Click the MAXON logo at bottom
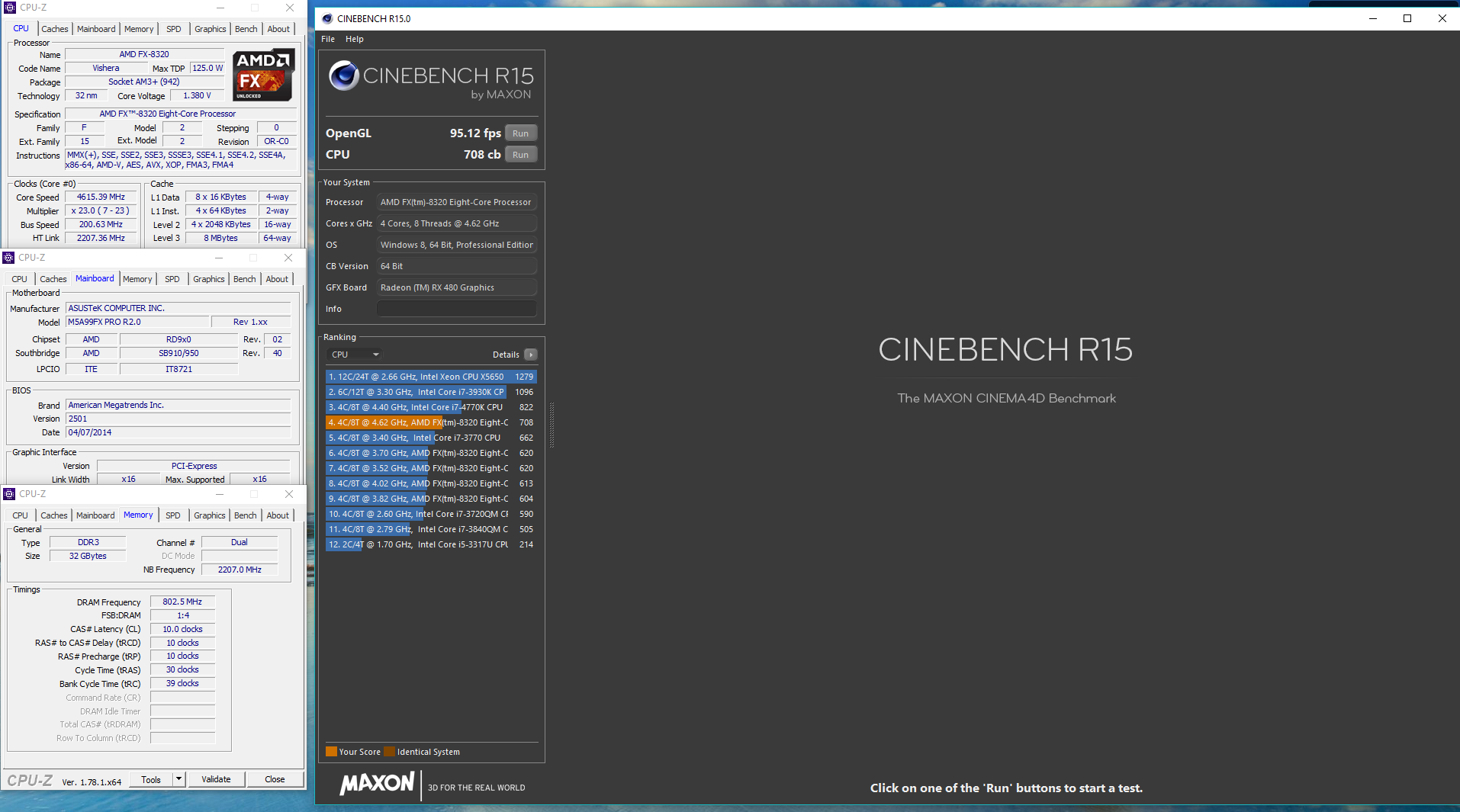 click(377, 784)
